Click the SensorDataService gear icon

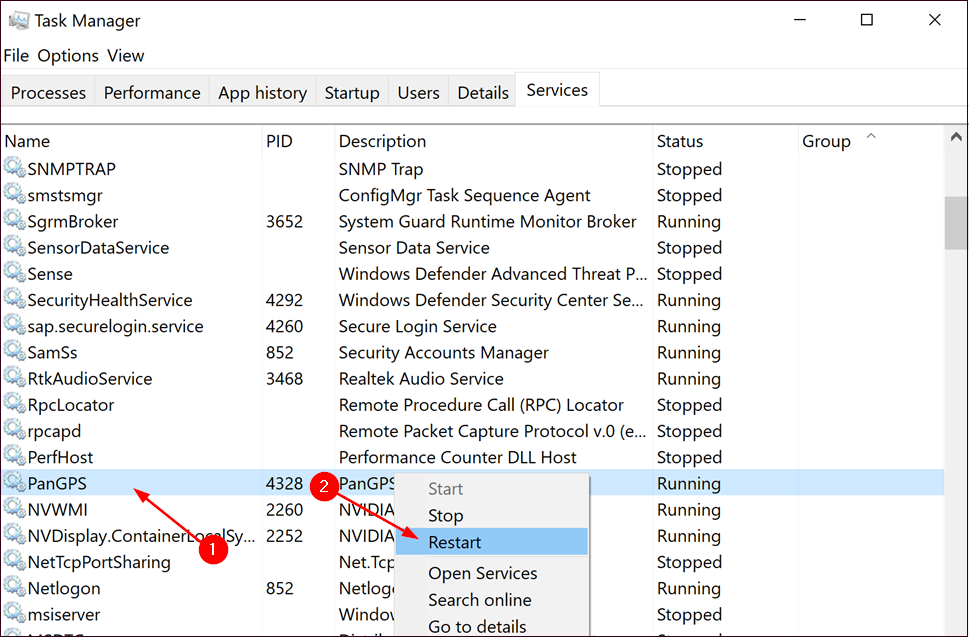[14, 246]
